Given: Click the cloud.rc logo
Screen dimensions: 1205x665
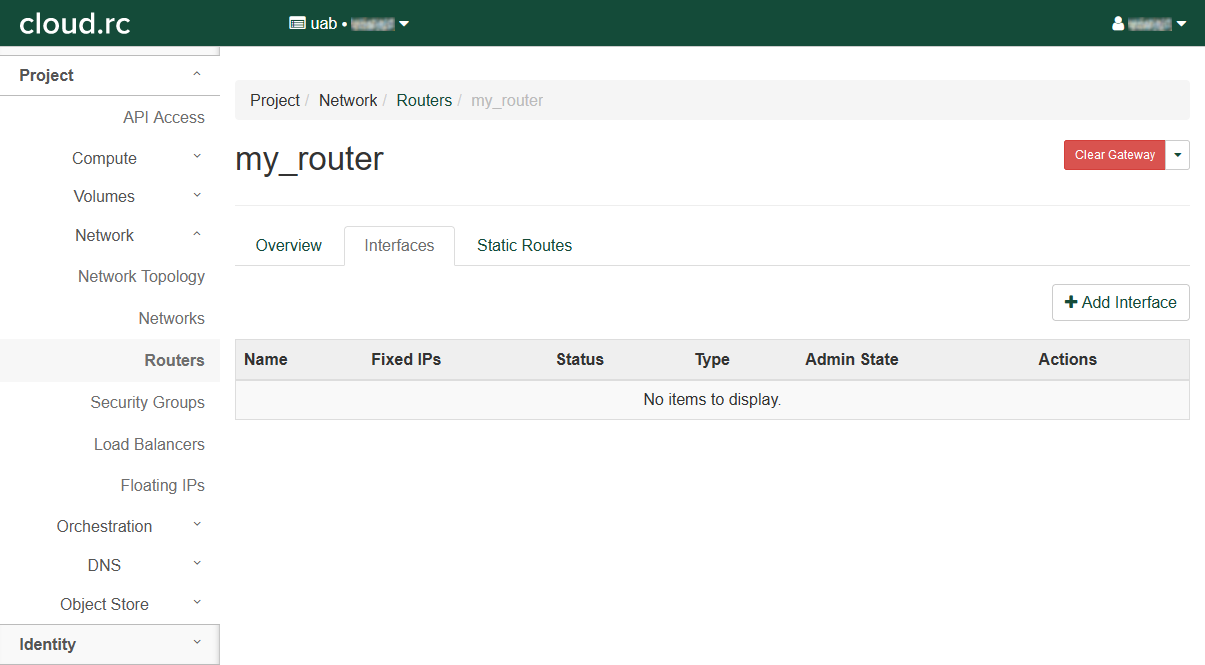Looking at the screenshot, I should [x=75, y=23].
